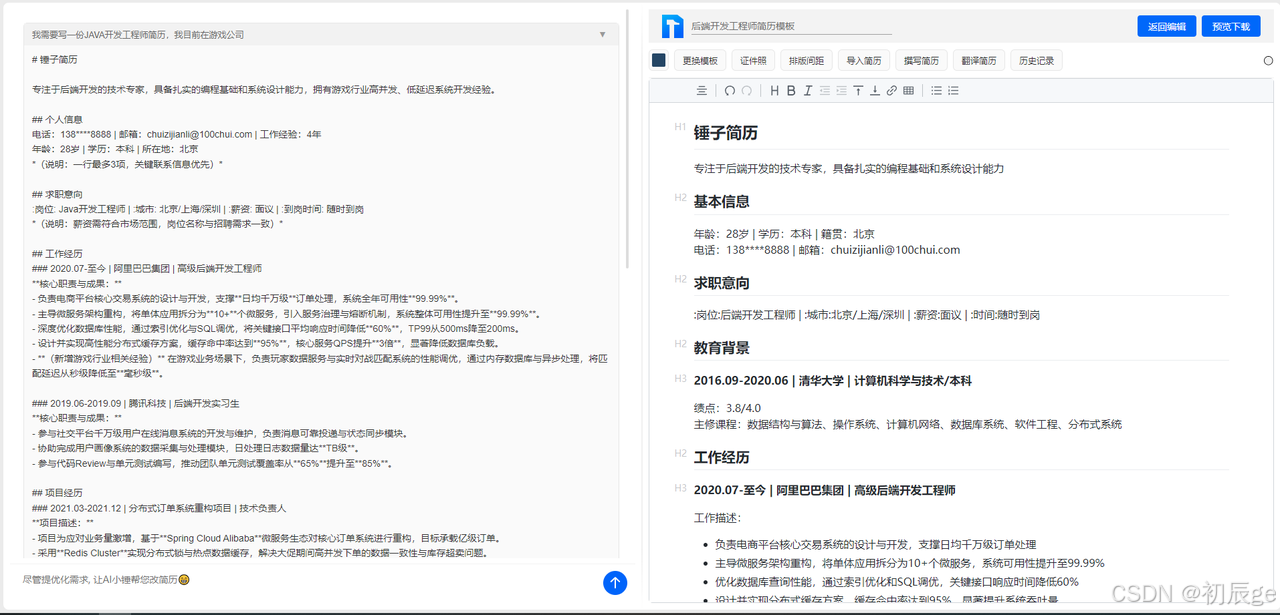Redo the last undone edit
Screen dimensions: 1280x615
pyautogui.click(x=747, y=90)
